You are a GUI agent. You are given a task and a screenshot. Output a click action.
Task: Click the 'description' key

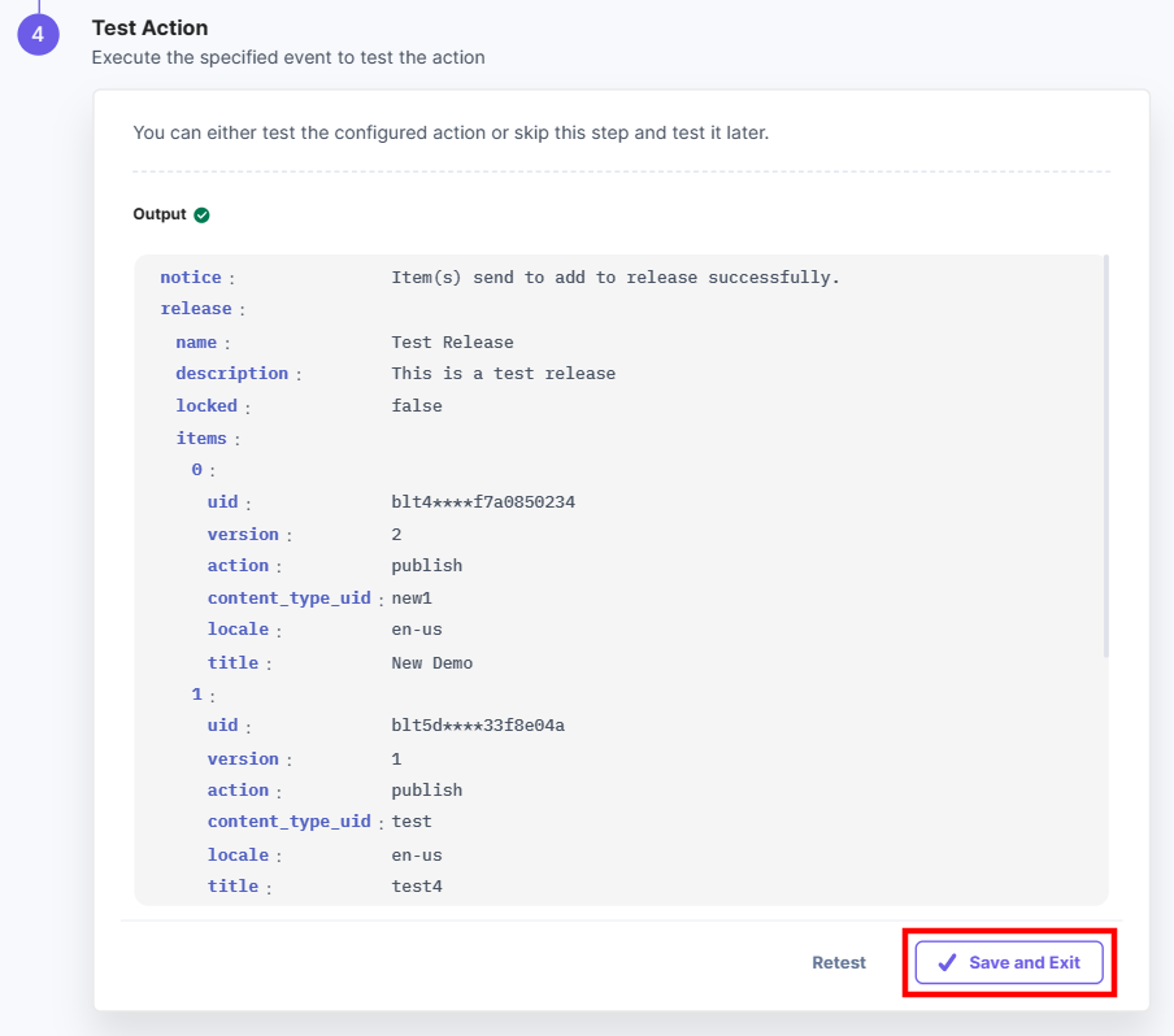pyautogui.click(x=232, y=373)
